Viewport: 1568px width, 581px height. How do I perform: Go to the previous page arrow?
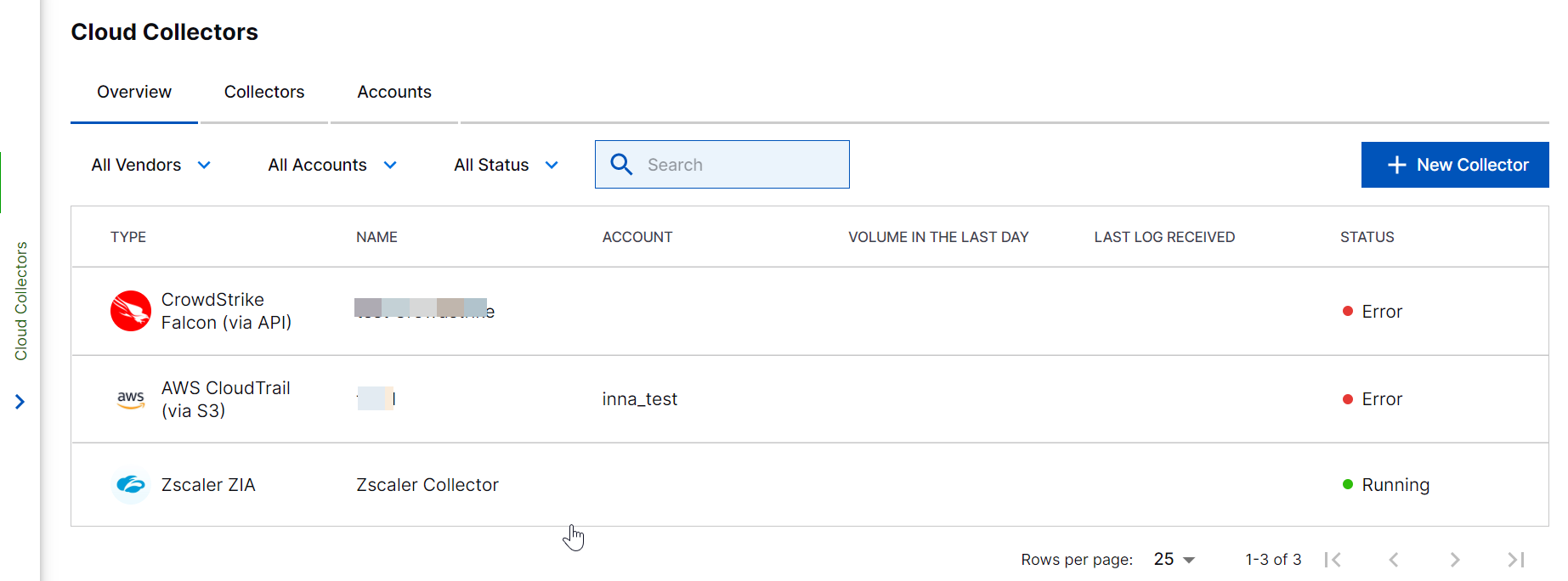click(x=1394, y=560)
